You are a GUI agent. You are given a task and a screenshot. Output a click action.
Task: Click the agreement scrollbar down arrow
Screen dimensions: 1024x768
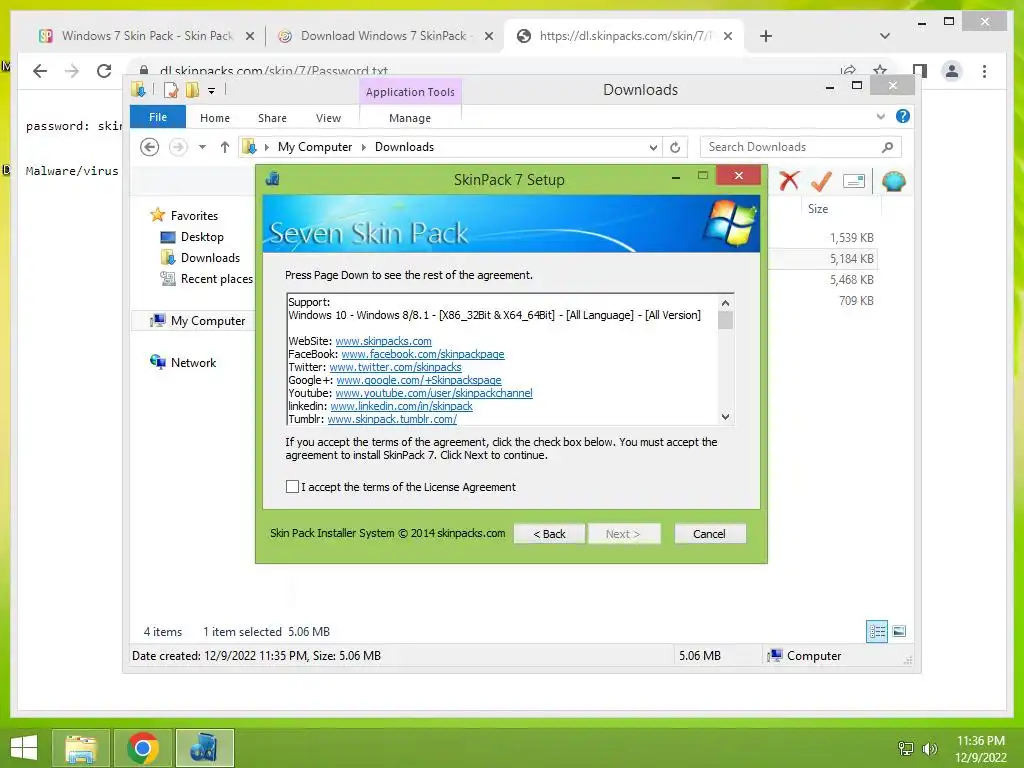[x=725, y=417]
